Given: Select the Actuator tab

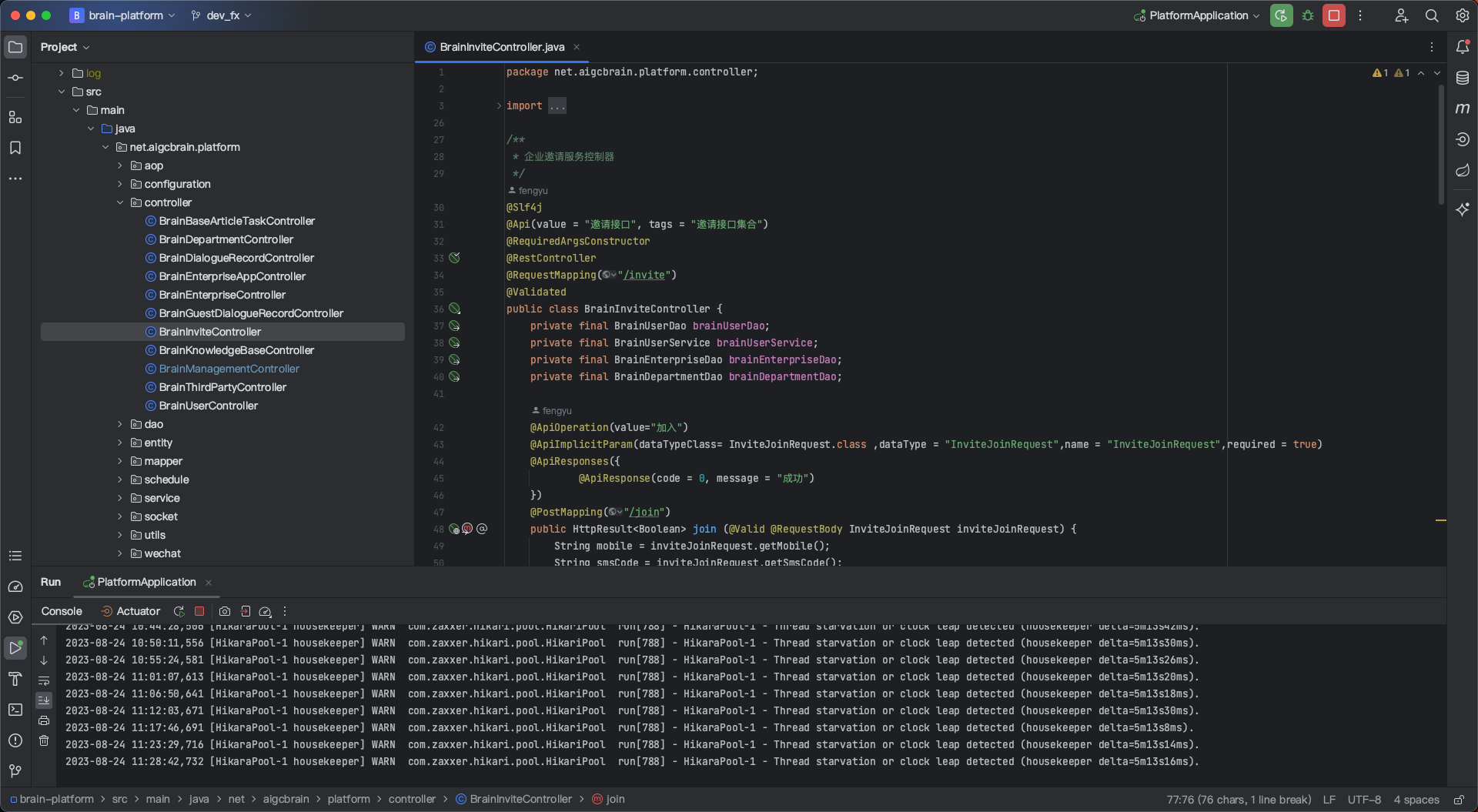Looking at the screenshot, I should pos(131,611).
